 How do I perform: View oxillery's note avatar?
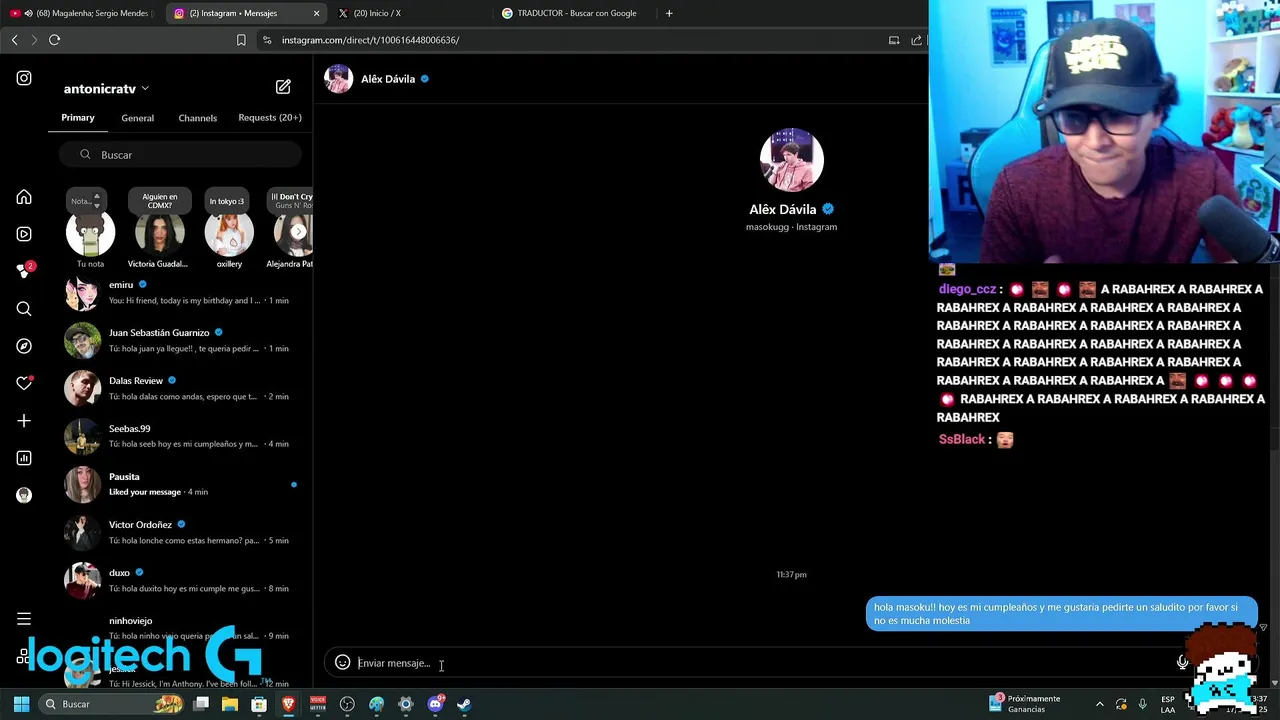click(x=229, y=232)
